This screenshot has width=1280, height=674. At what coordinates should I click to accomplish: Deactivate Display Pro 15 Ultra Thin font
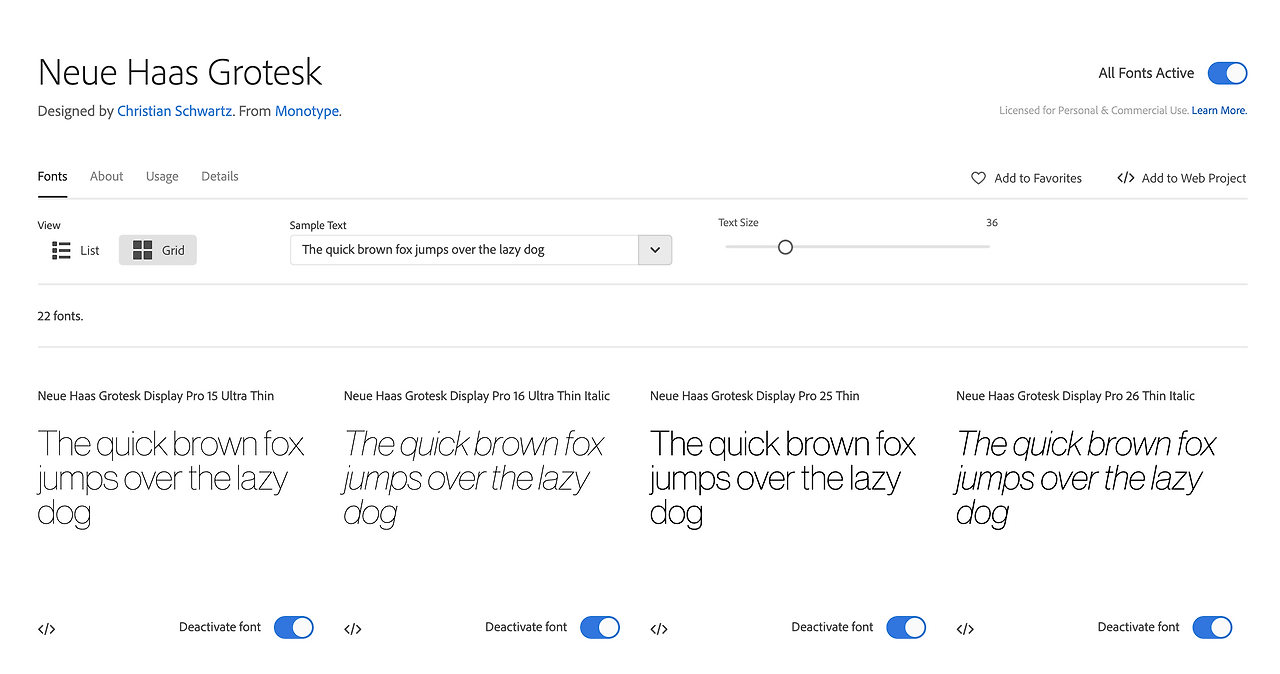coord(293,627)
